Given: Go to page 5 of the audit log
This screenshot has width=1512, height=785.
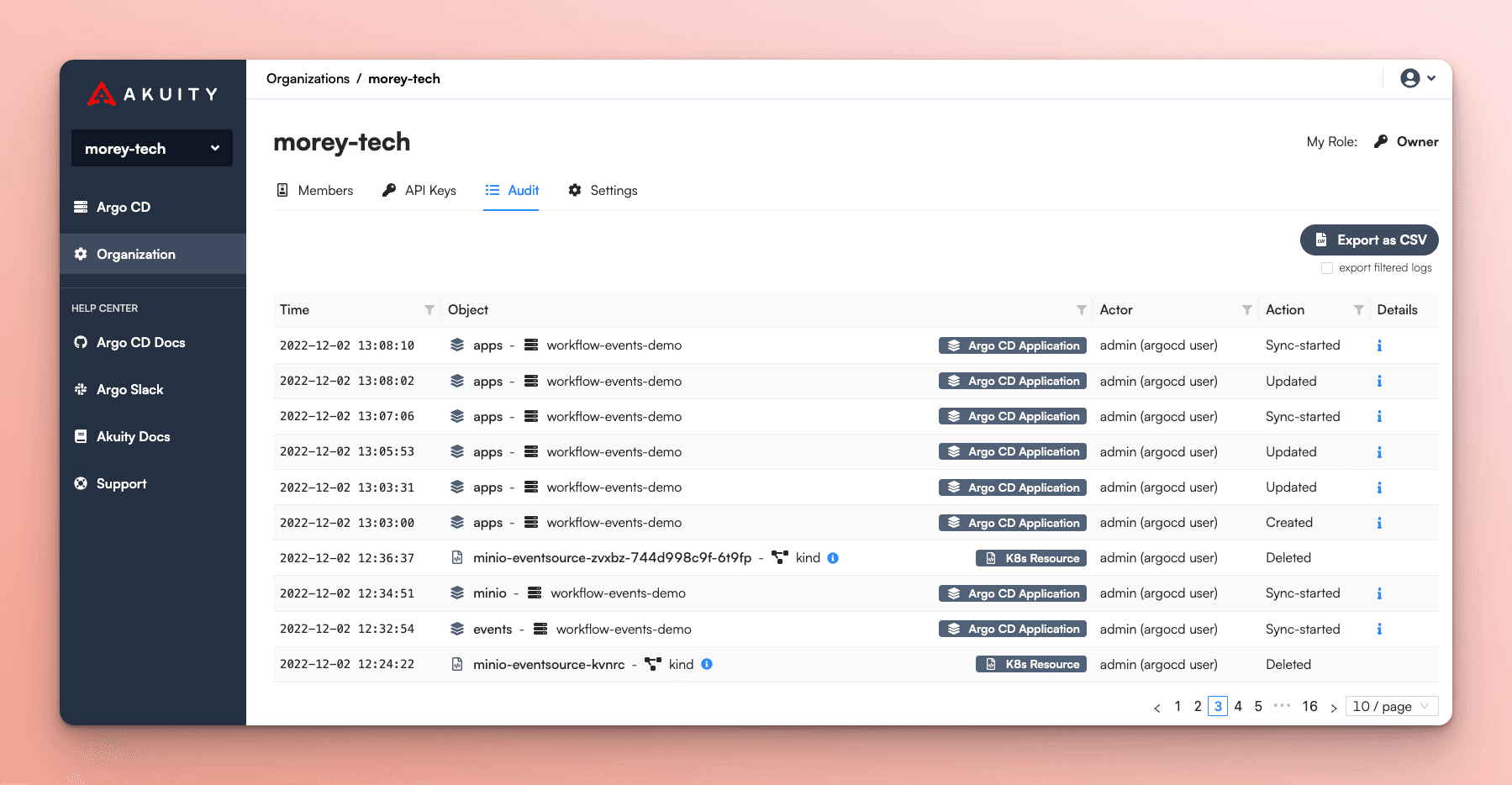Looking at the screenshot, I should pos(1258,706).
